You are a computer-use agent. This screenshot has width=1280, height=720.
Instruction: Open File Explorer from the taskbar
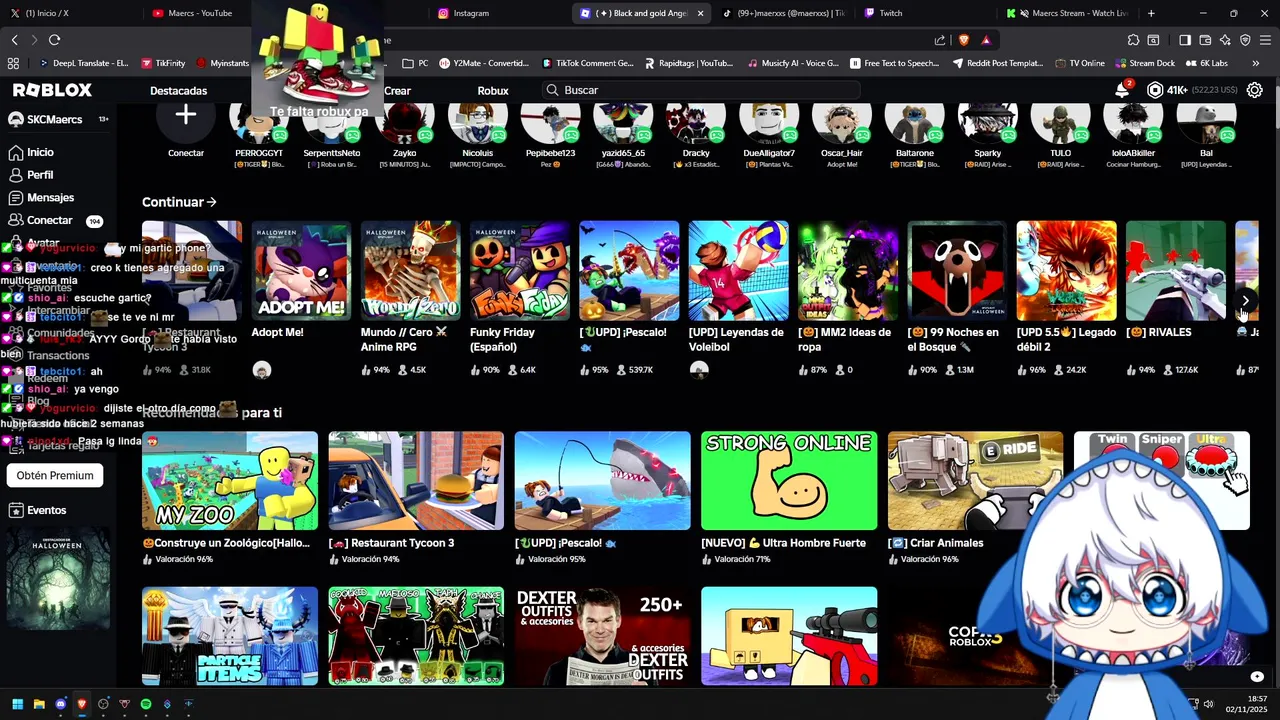coord(39,704)
